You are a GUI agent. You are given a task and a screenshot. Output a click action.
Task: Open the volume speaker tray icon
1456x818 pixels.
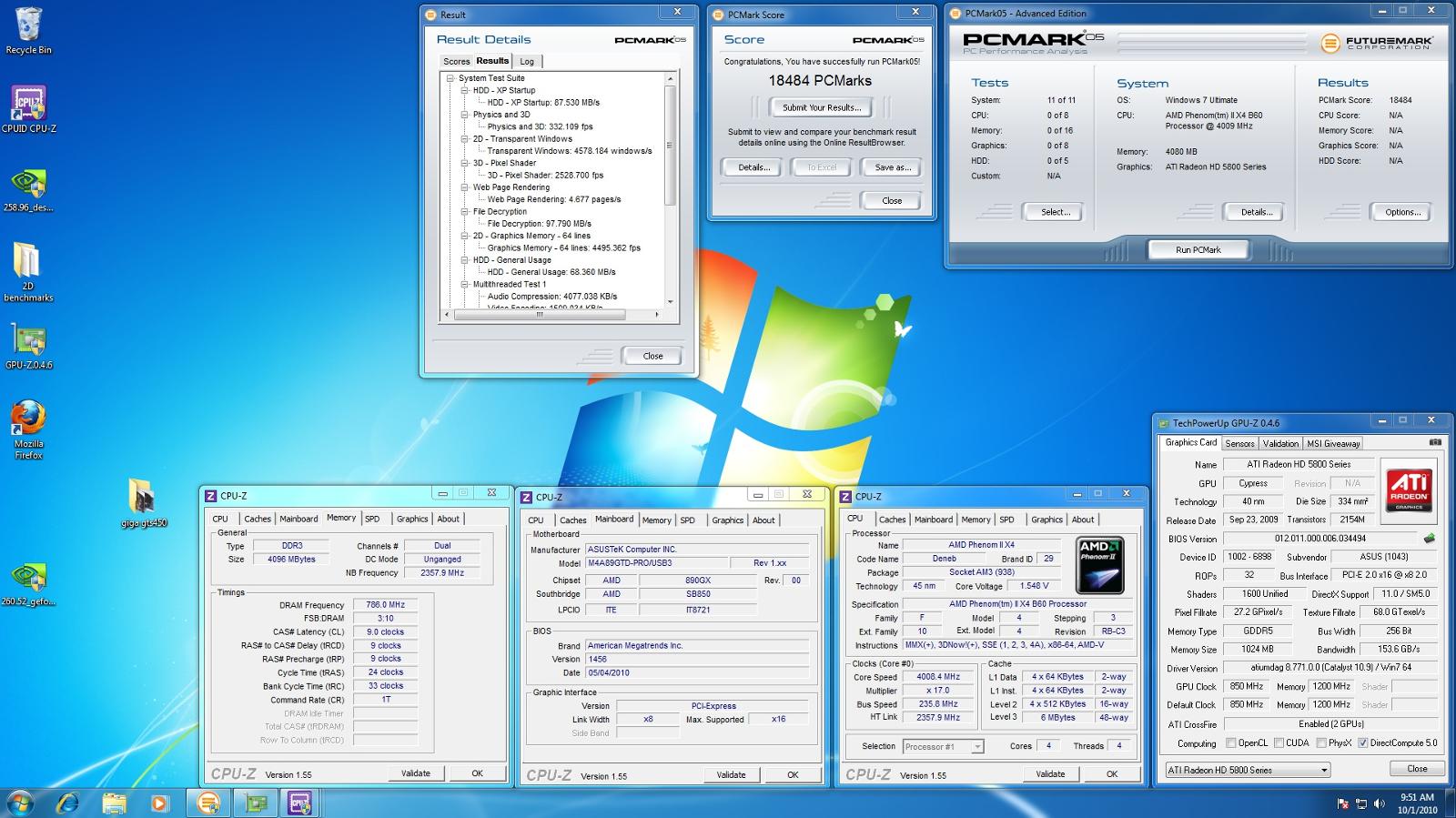1380,803
